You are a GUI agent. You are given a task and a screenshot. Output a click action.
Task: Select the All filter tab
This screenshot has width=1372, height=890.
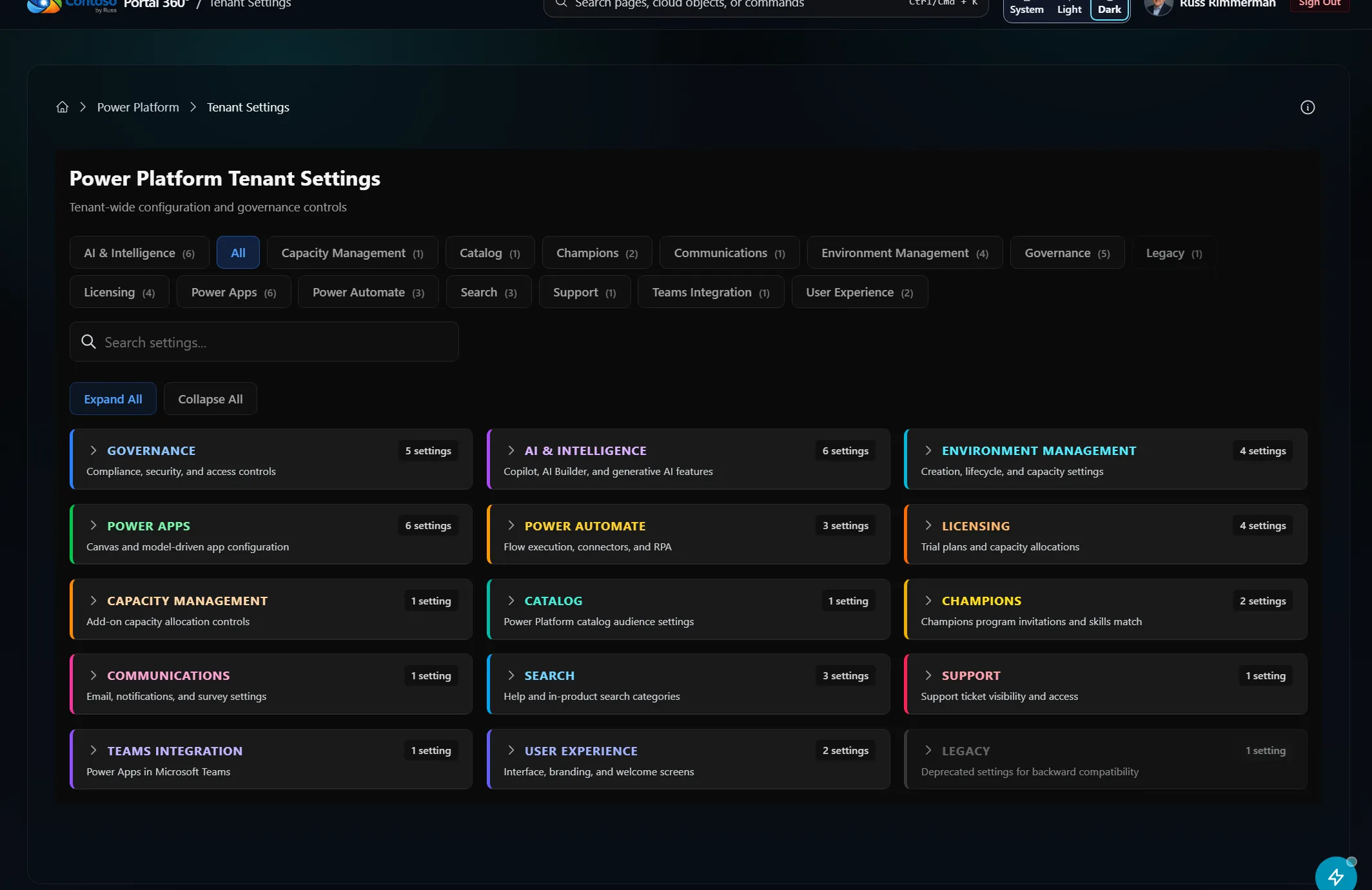(238, 253)
